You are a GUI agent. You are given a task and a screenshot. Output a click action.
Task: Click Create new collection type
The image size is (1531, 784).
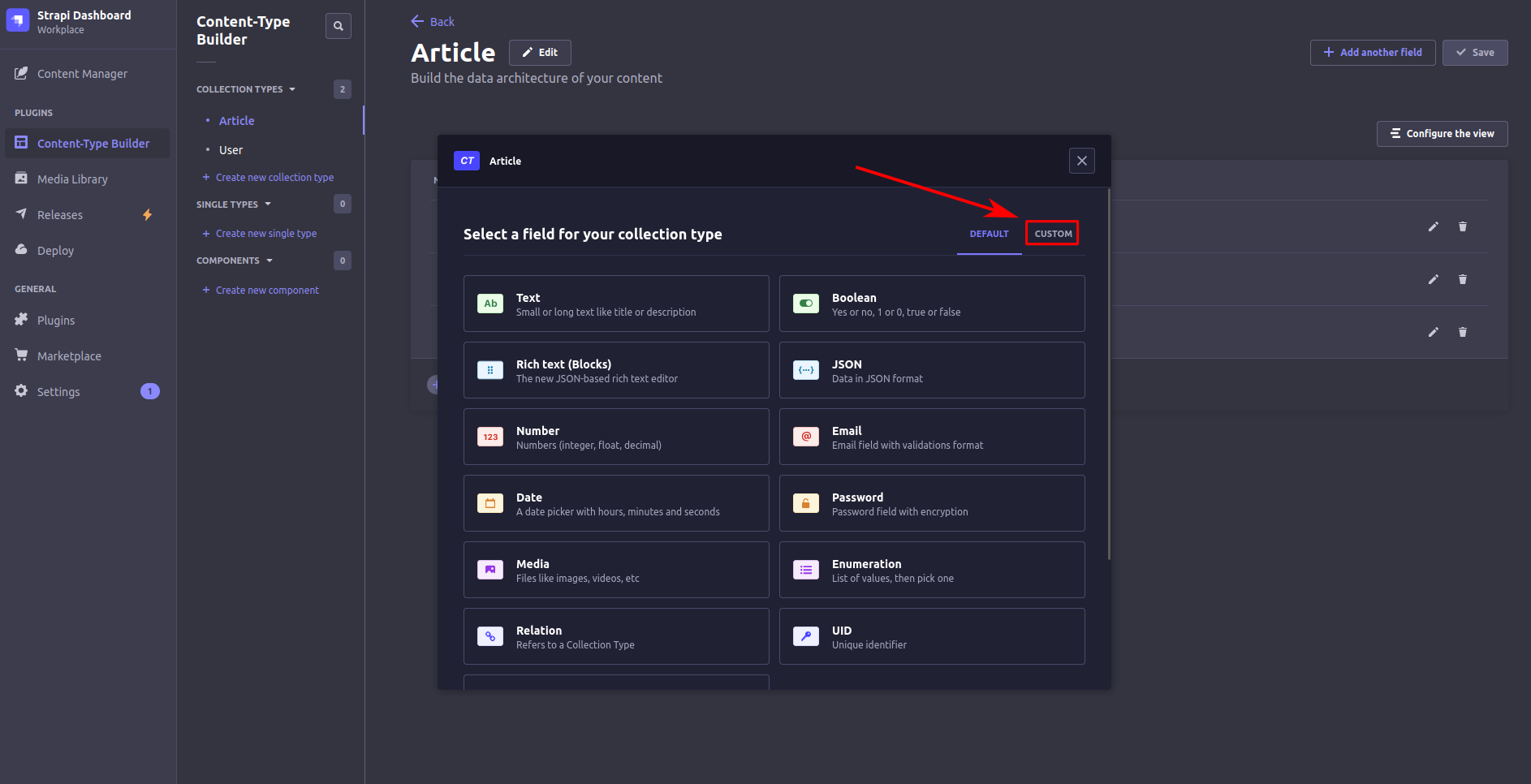pos(268,178)
